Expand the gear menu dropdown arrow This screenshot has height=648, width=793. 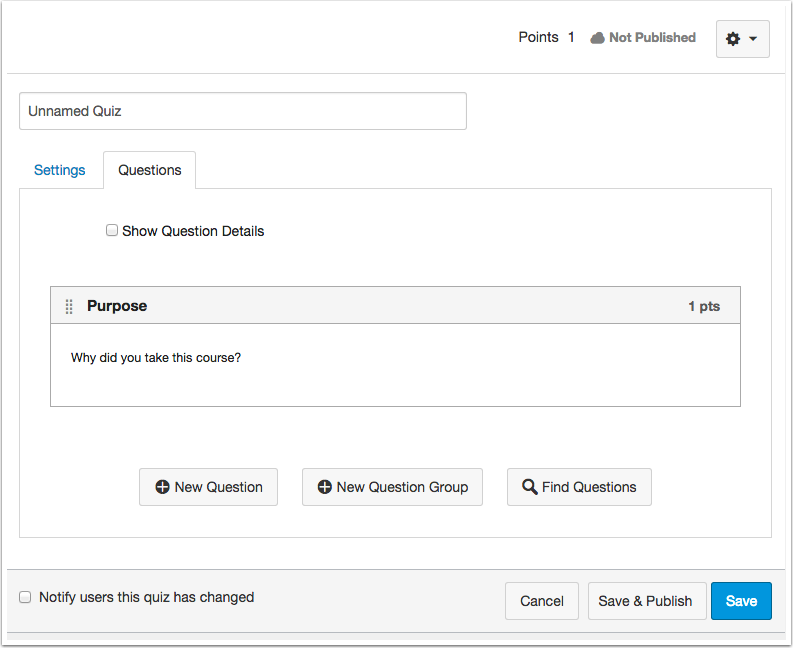(x=753, y=39)
